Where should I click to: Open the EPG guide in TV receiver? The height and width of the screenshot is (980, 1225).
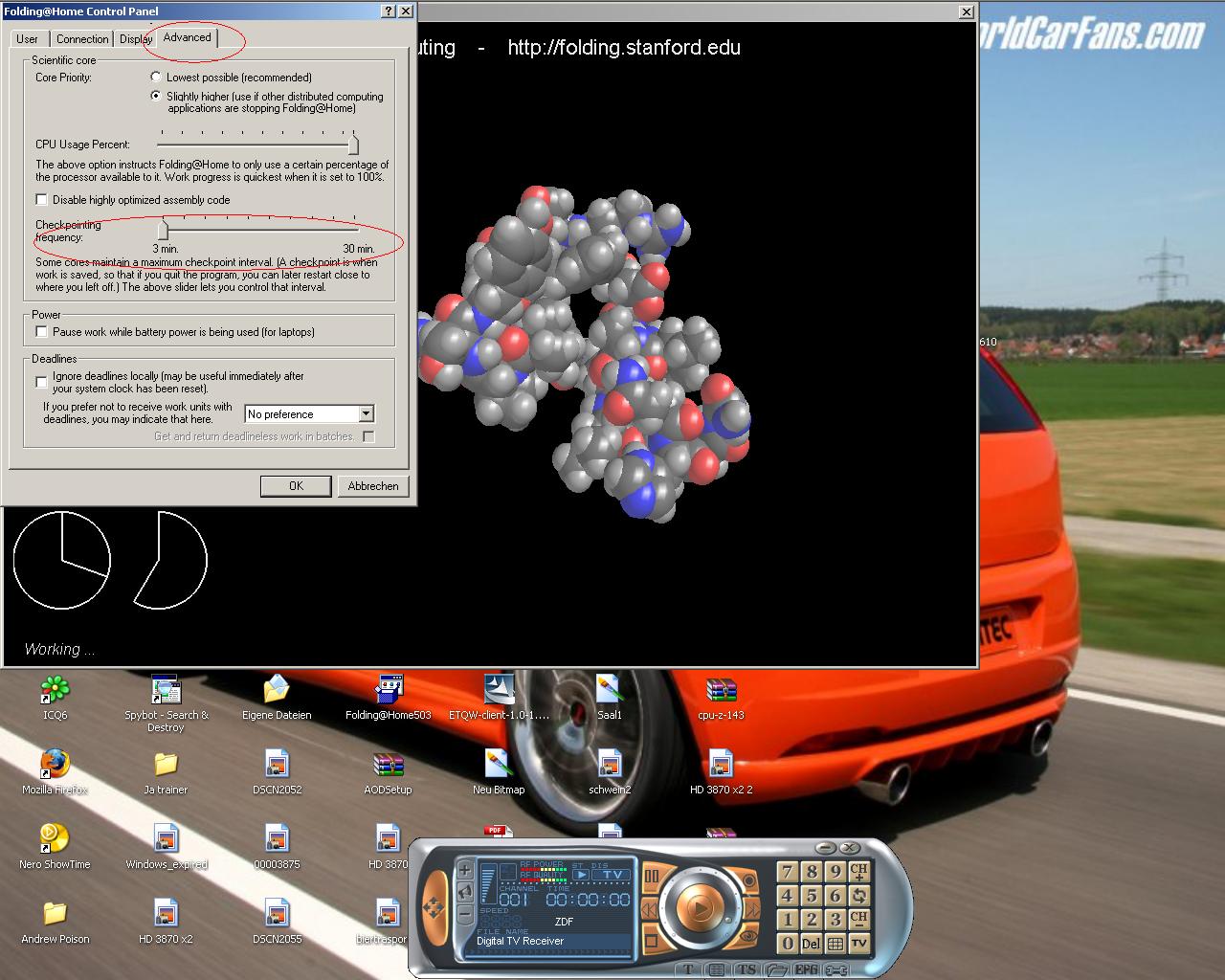pos(806,969)
